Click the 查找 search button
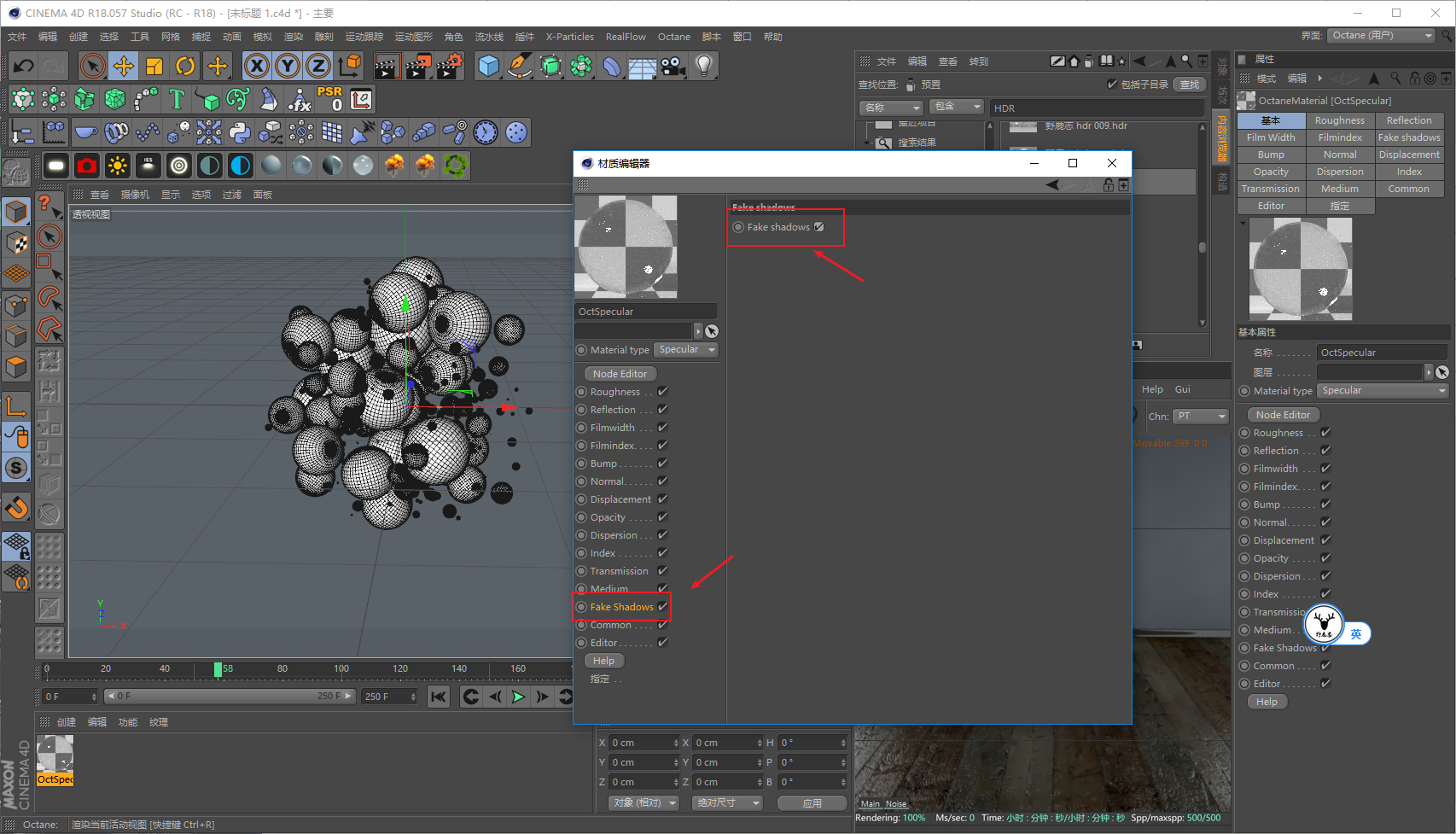 pos(1190,85)
